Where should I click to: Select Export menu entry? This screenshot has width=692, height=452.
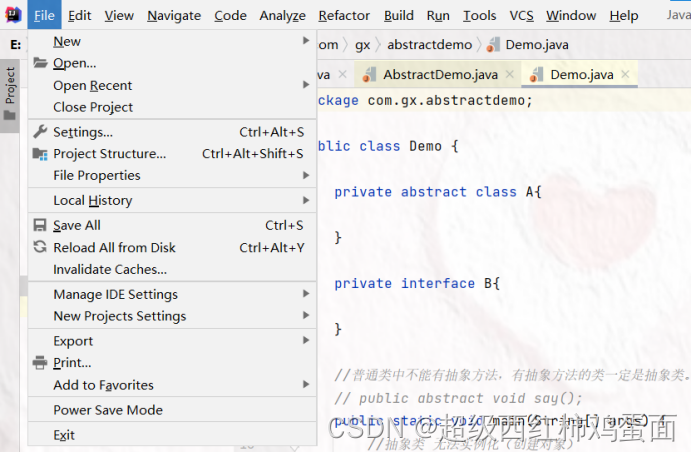172,341
